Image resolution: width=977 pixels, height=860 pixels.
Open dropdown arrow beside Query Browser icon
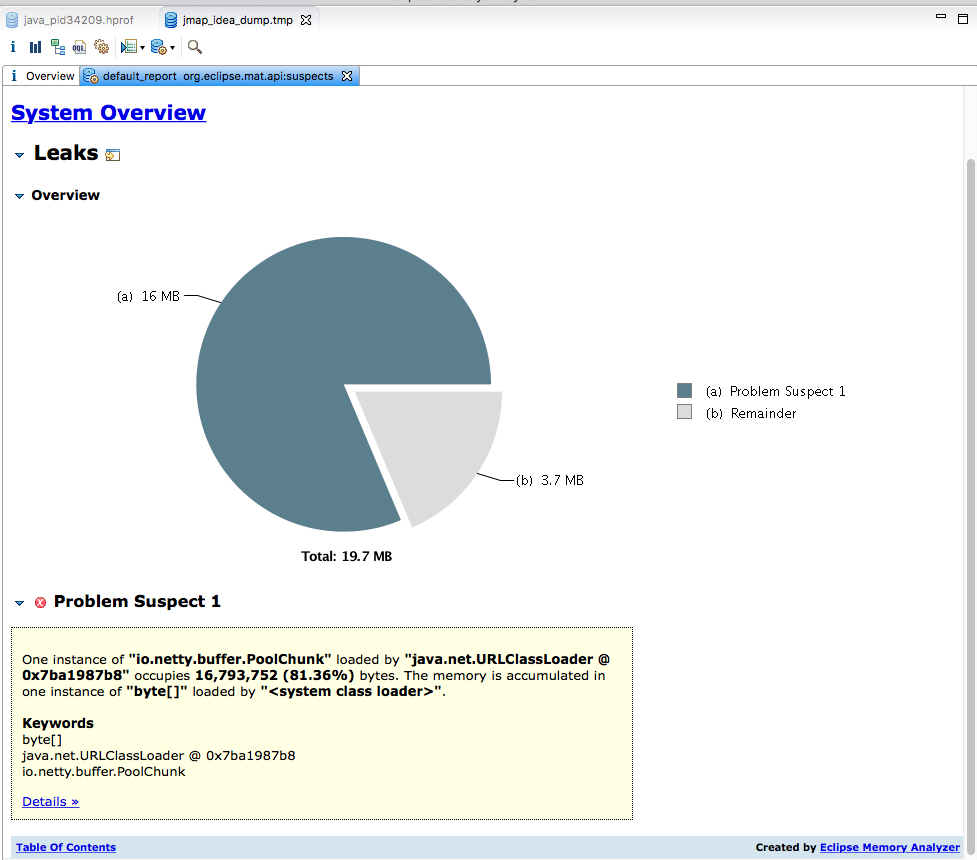pos(173,48)
